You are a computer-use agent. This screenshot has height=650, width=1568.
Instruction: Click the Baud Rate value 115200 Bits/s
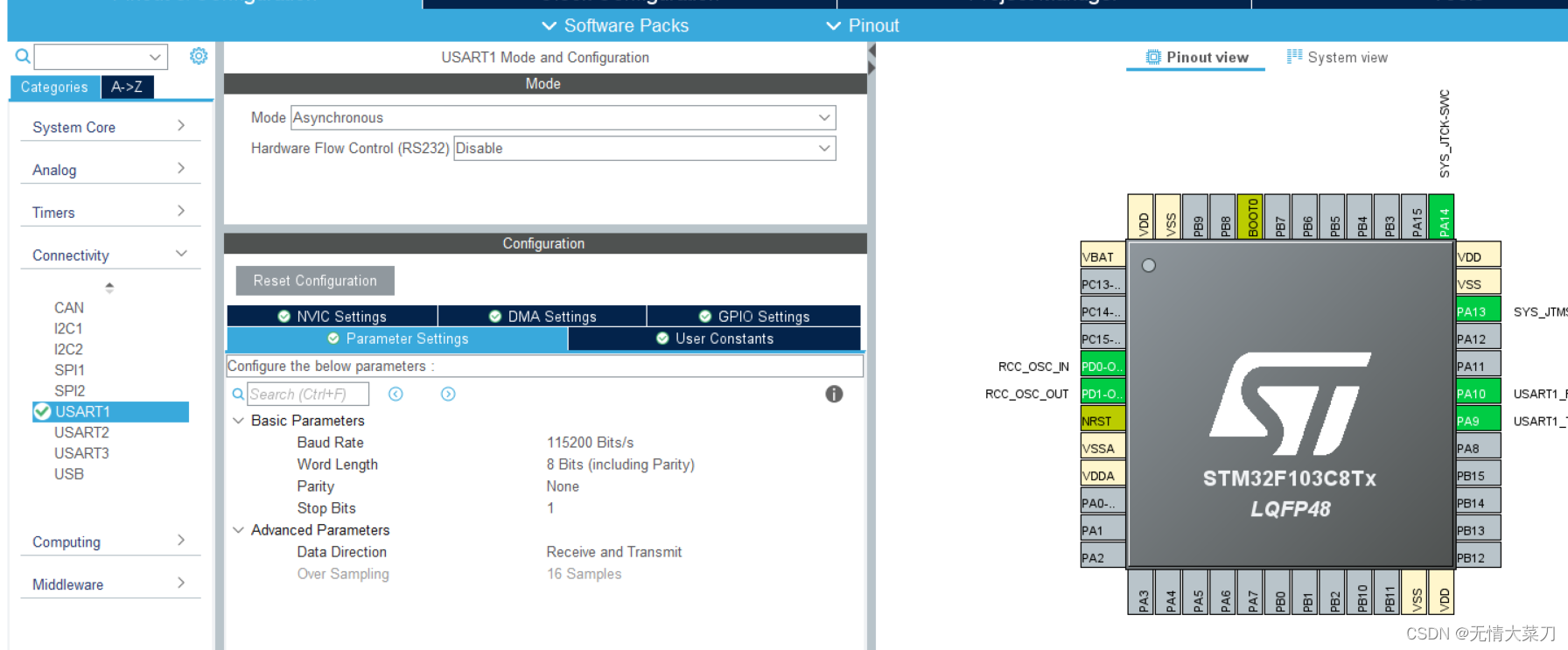(590, 443)
